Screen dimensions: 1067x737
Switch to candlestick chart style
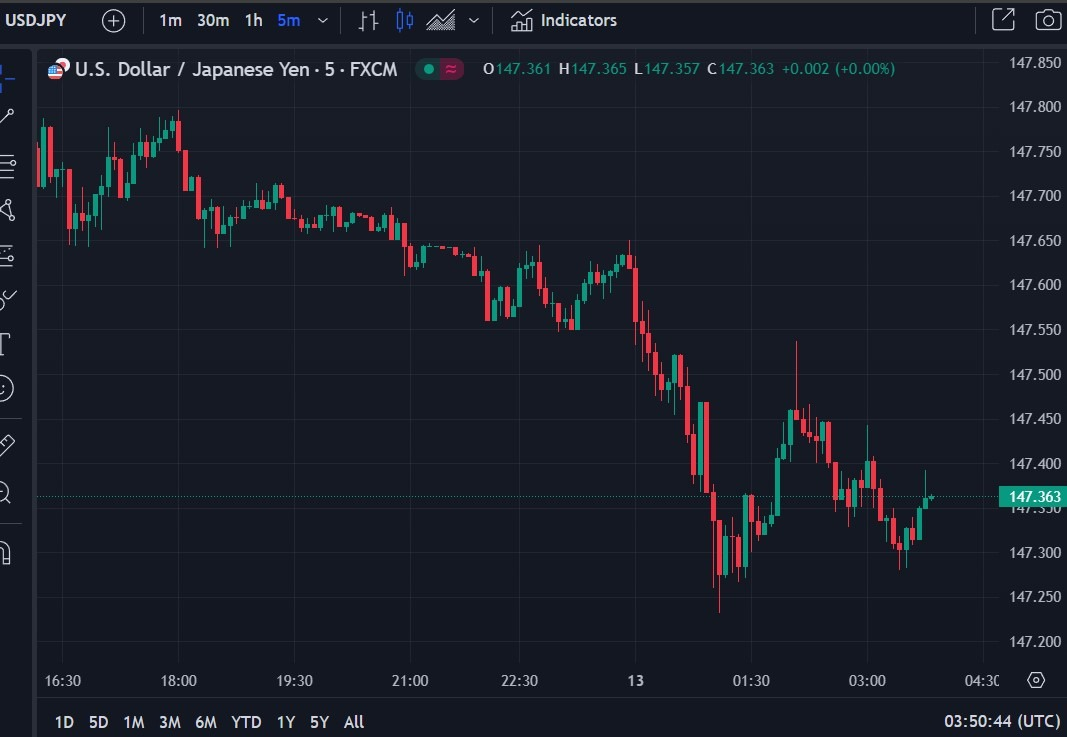click(404, 21)
